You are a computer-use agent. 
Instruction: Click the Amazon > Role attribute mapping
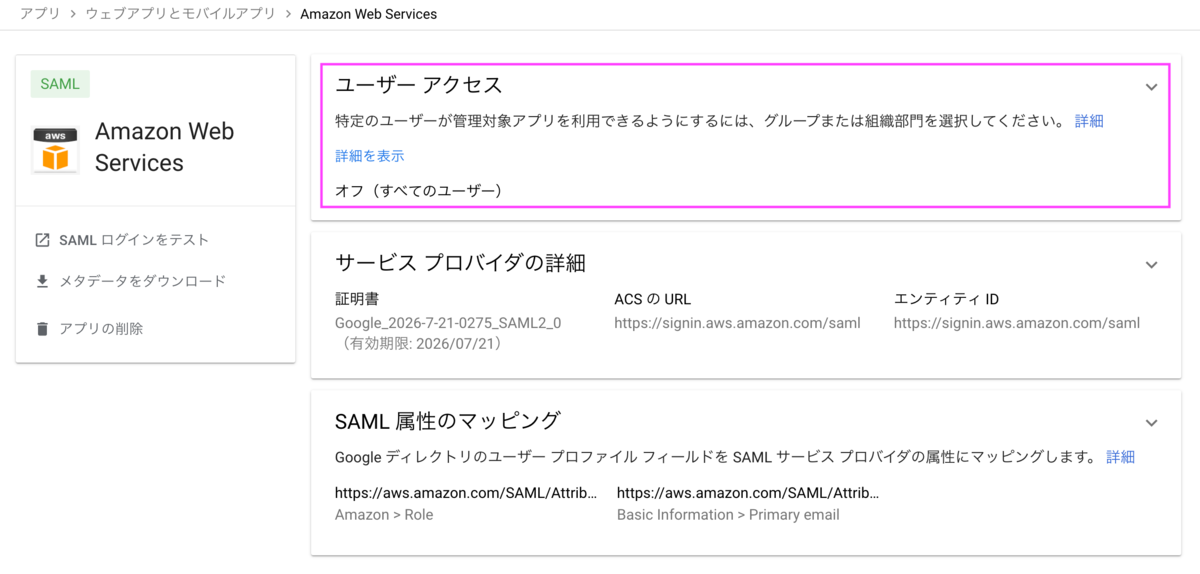tap(384, 515)
